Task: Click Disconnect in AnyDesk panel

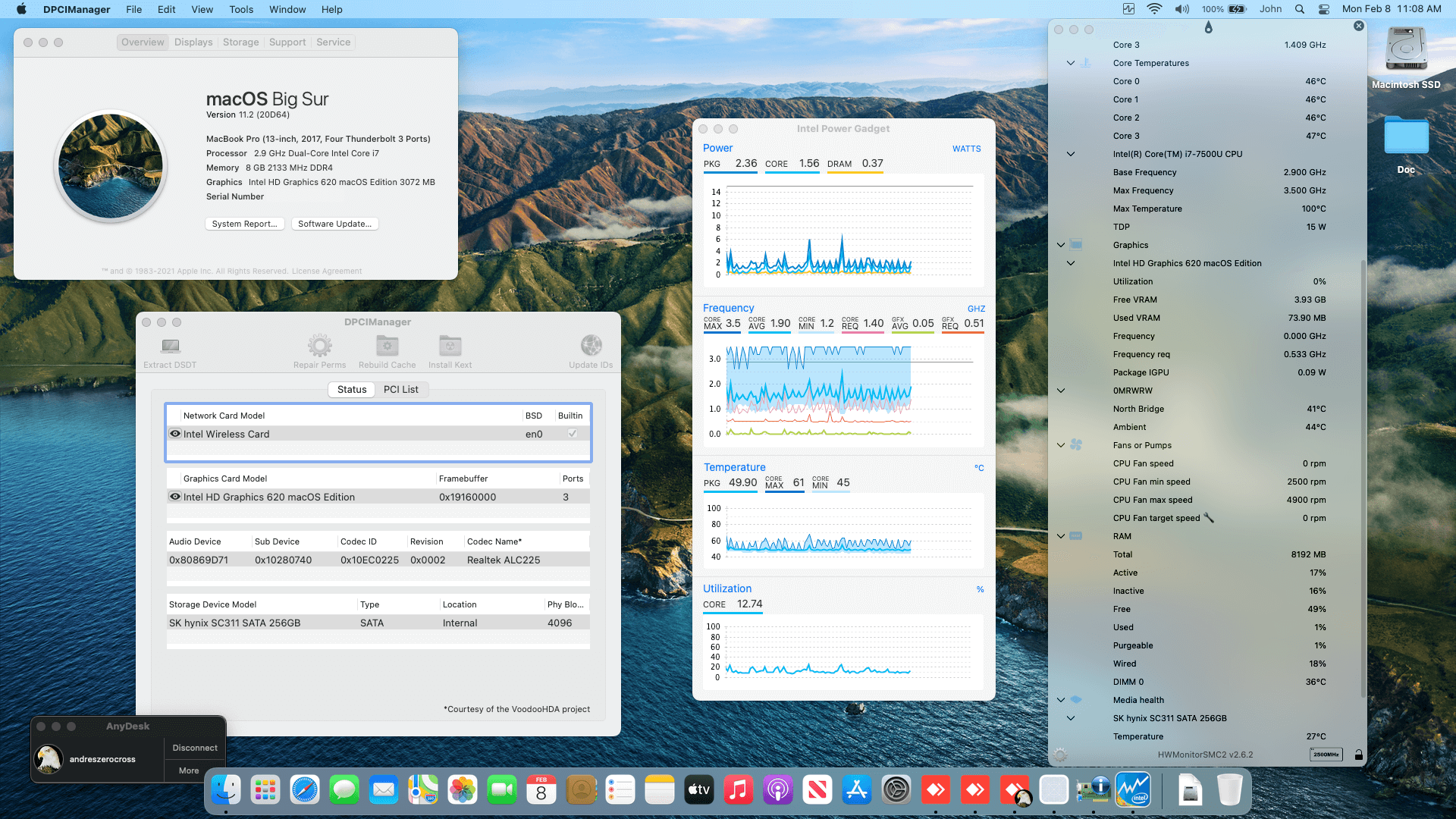Action: coord(195,748)
